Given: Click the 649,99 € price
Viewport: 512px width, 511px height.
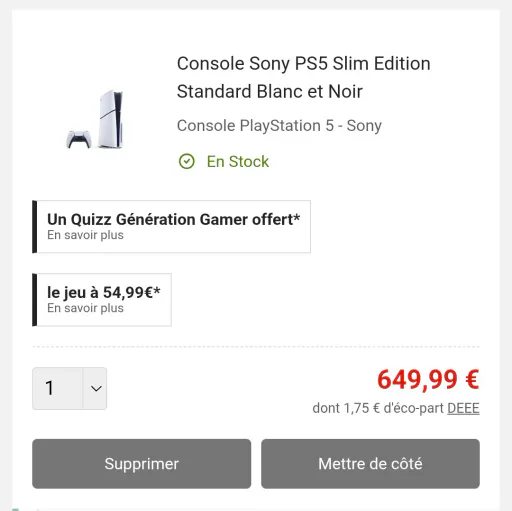Looking at the screenshot, I should 428,380.
